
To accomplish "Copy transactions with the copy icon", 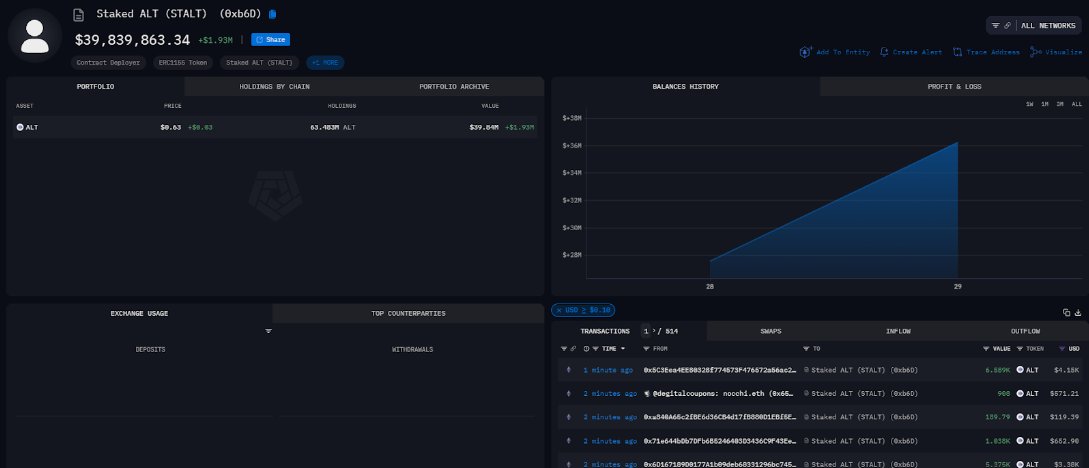I will [x=1067, y=312].
